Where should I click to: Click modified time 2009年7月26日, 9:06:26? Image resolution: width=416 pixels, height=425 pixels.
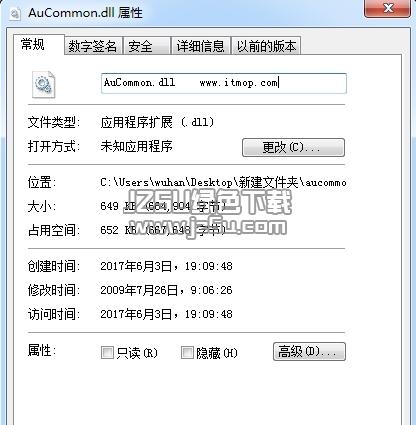pyautogui.click(x=166, y=290)
